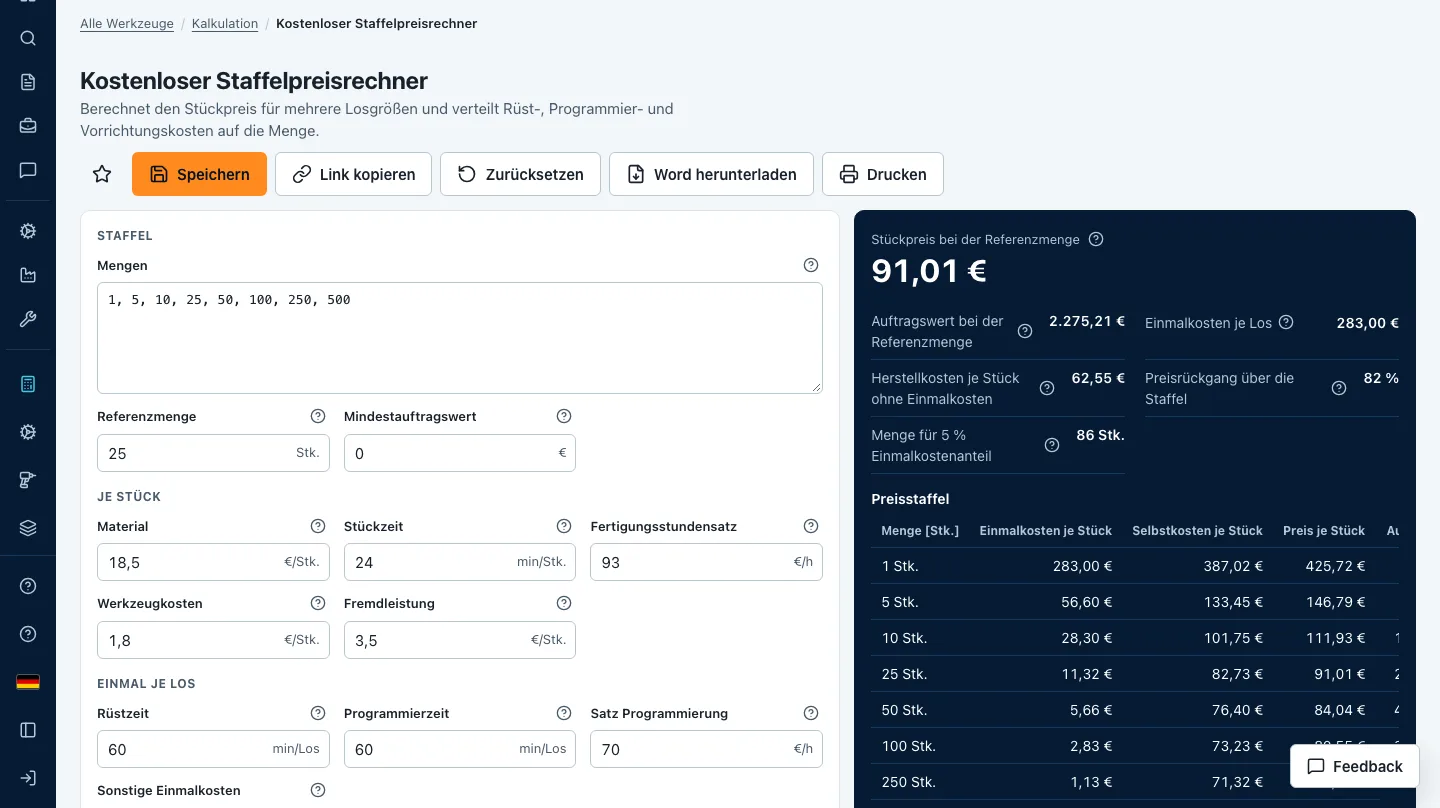Click the Fremdleistung input field
The height and width of the screenshot is (808, 1440).
(x=460, y=640)
